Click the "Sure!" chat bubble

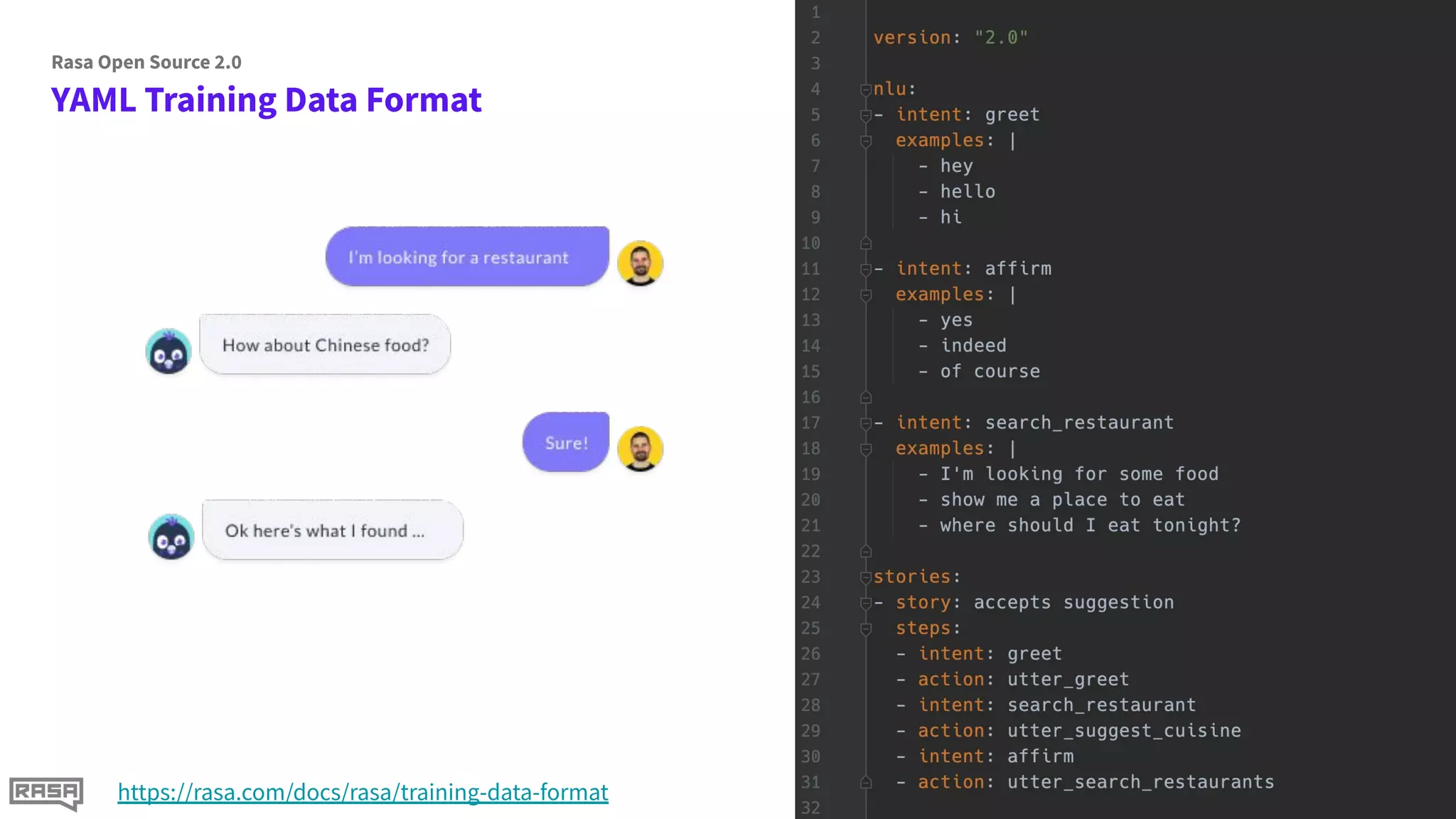click(x=566, y=441)
